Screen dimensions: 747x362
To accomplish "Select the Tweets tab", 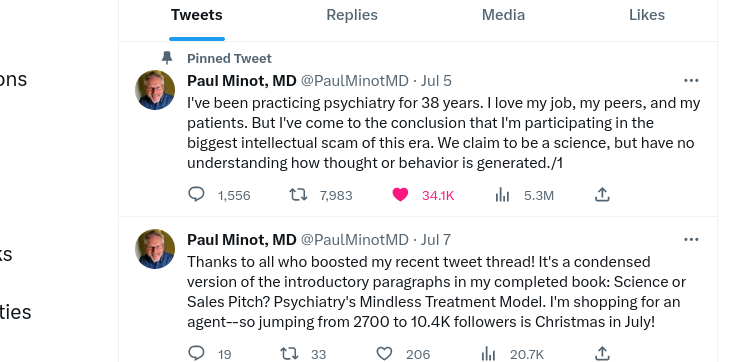I will click(197, 15).
